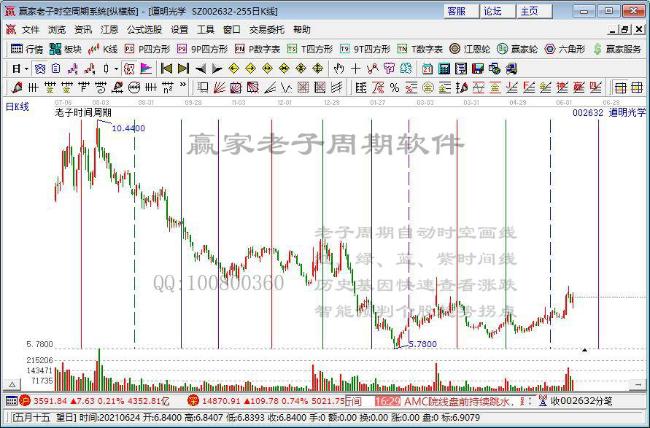Click the floppy disk save icon
The width and height of the screenshot is (650, 428).
[478, 69]
